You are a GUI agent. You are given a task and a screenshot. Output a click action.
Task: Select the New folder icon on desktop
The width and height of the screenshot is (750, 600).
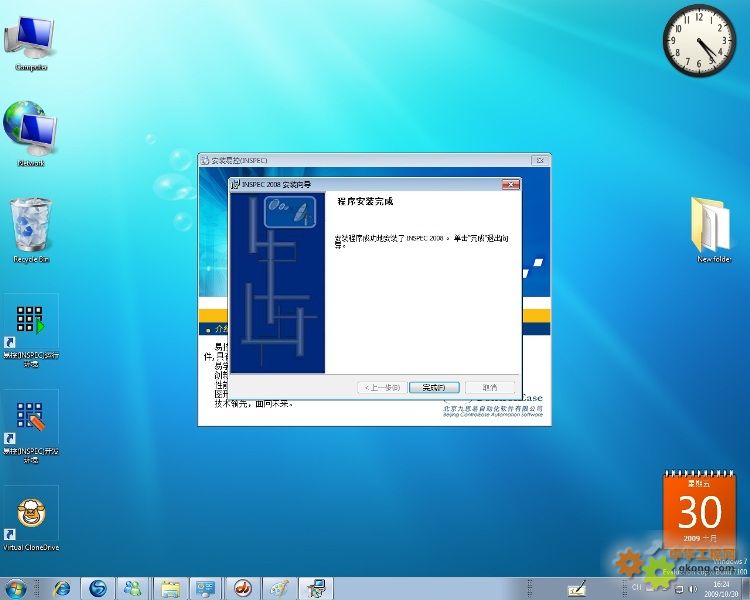(x=714, y=231)
